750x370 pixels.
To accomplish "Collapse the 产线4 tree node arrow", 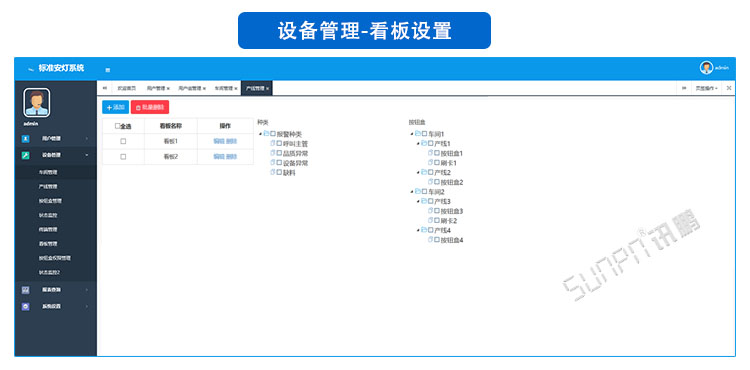I will click(x=418, y=231).
